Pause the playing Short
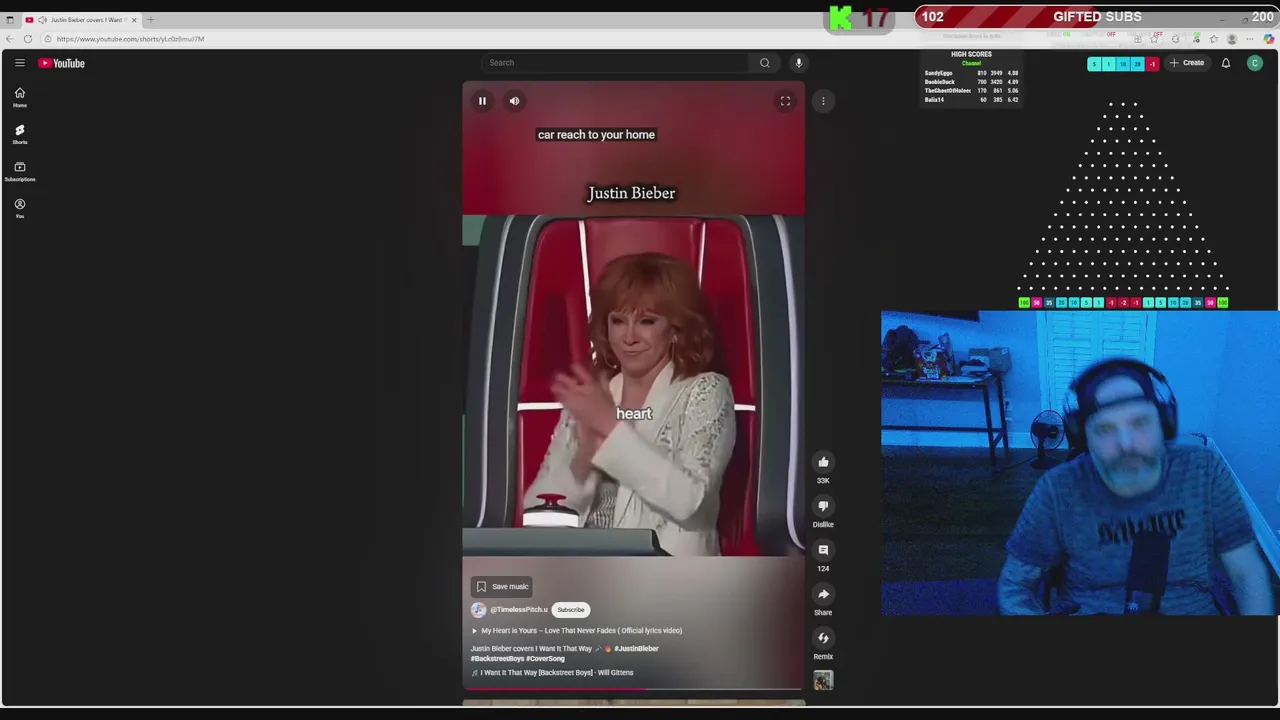This screenshot has height=720, width=1280. coord(482,101)
